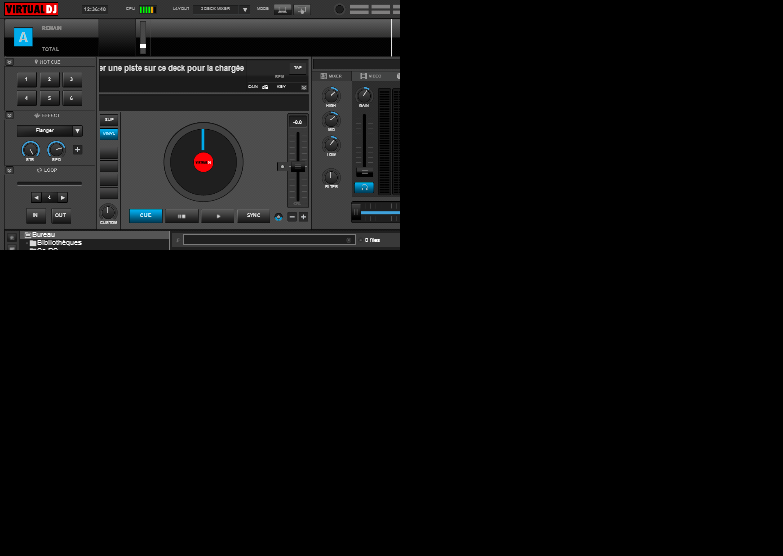Image resolution: width=783 pixels, height=556 pixels.
Task: Collapse the Effects panel icon
Action: [x=9, y=115]
